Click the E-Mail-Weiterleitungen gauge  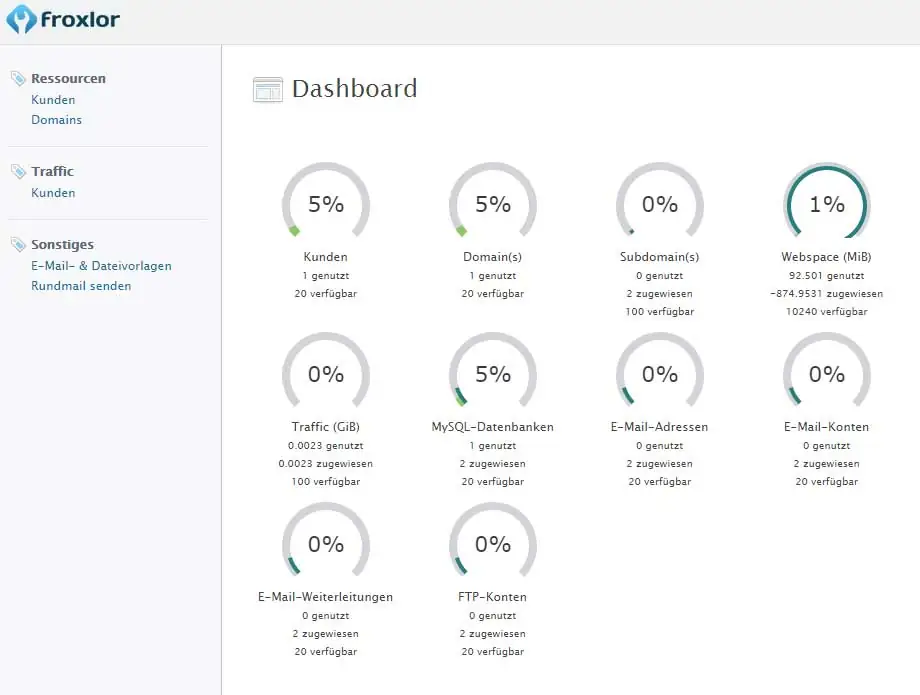tap(326, 545)
